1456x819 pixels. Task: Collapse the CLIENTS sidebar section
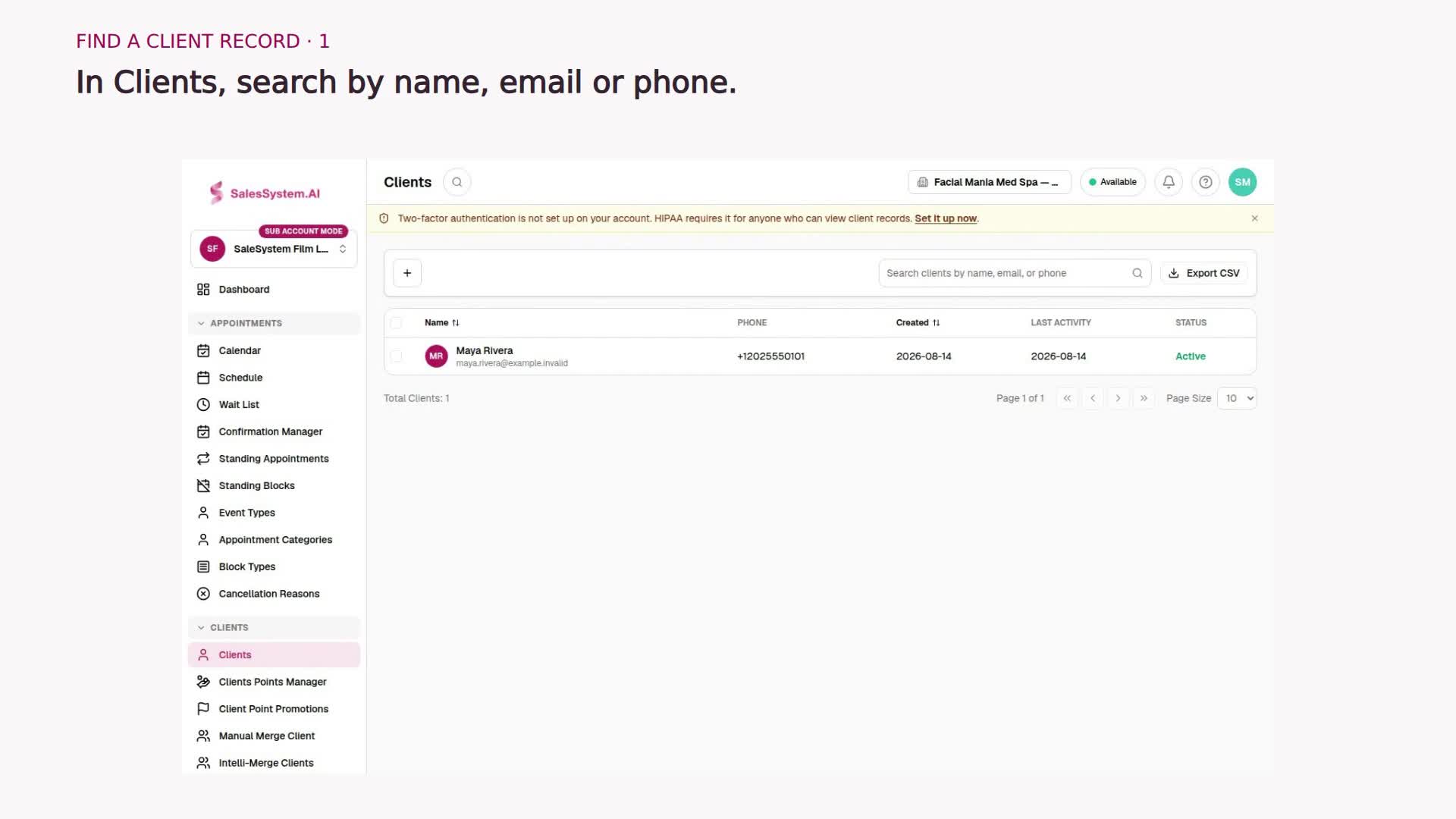click(x=274, y=627)
